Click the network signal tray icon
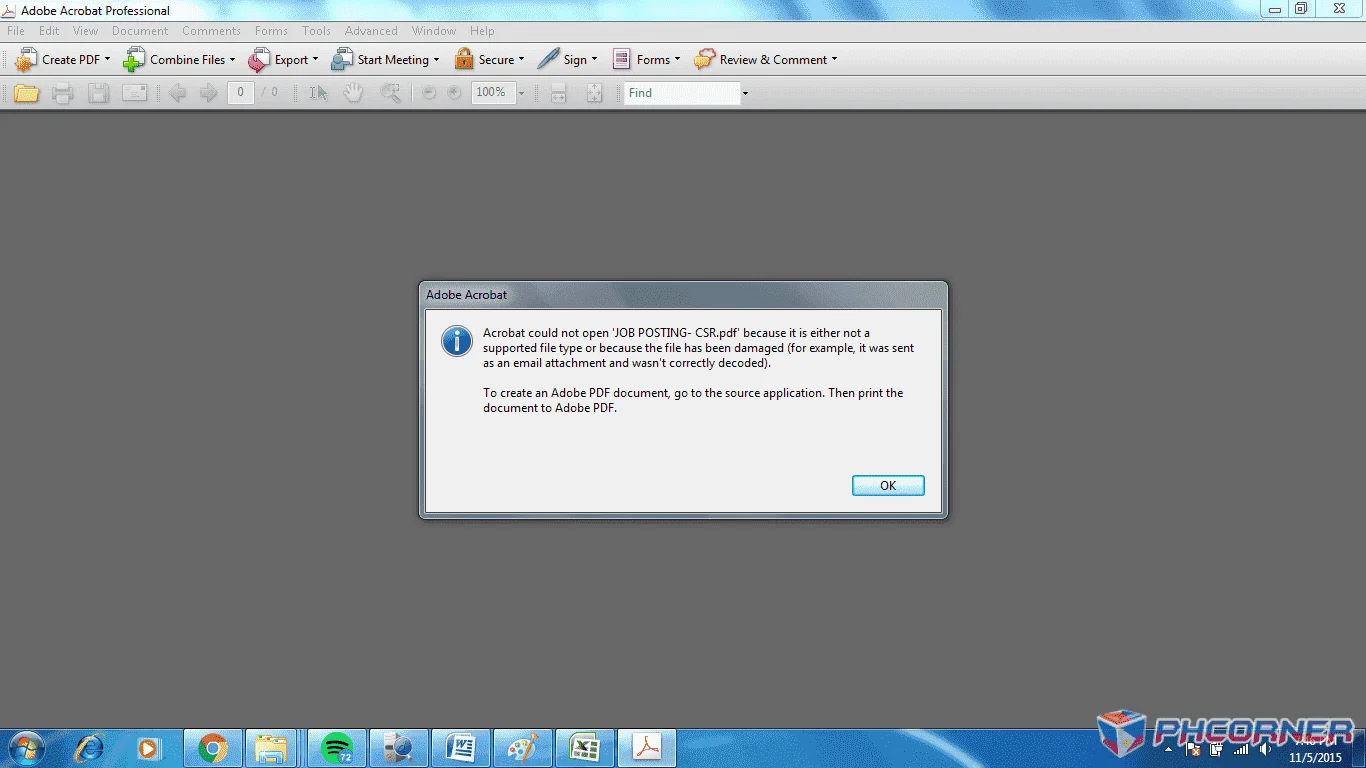 (x=1241, y=748)
